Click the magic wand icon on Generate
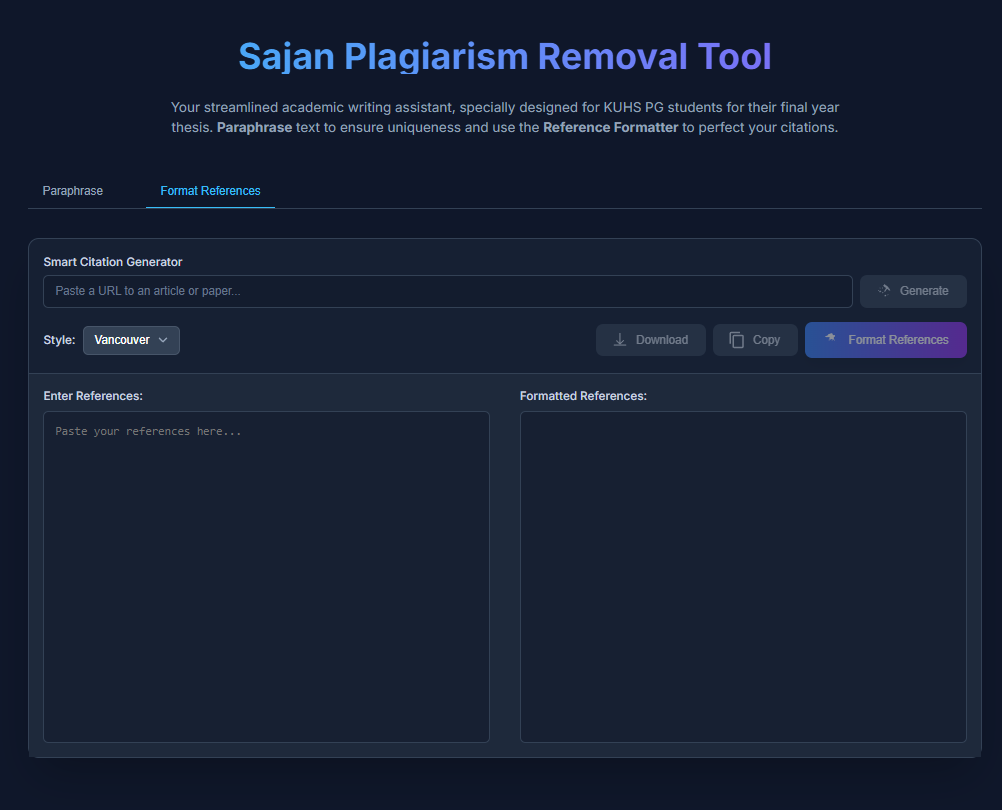The height and width of the screenshot is (810, 1002). tap(884, 291)
